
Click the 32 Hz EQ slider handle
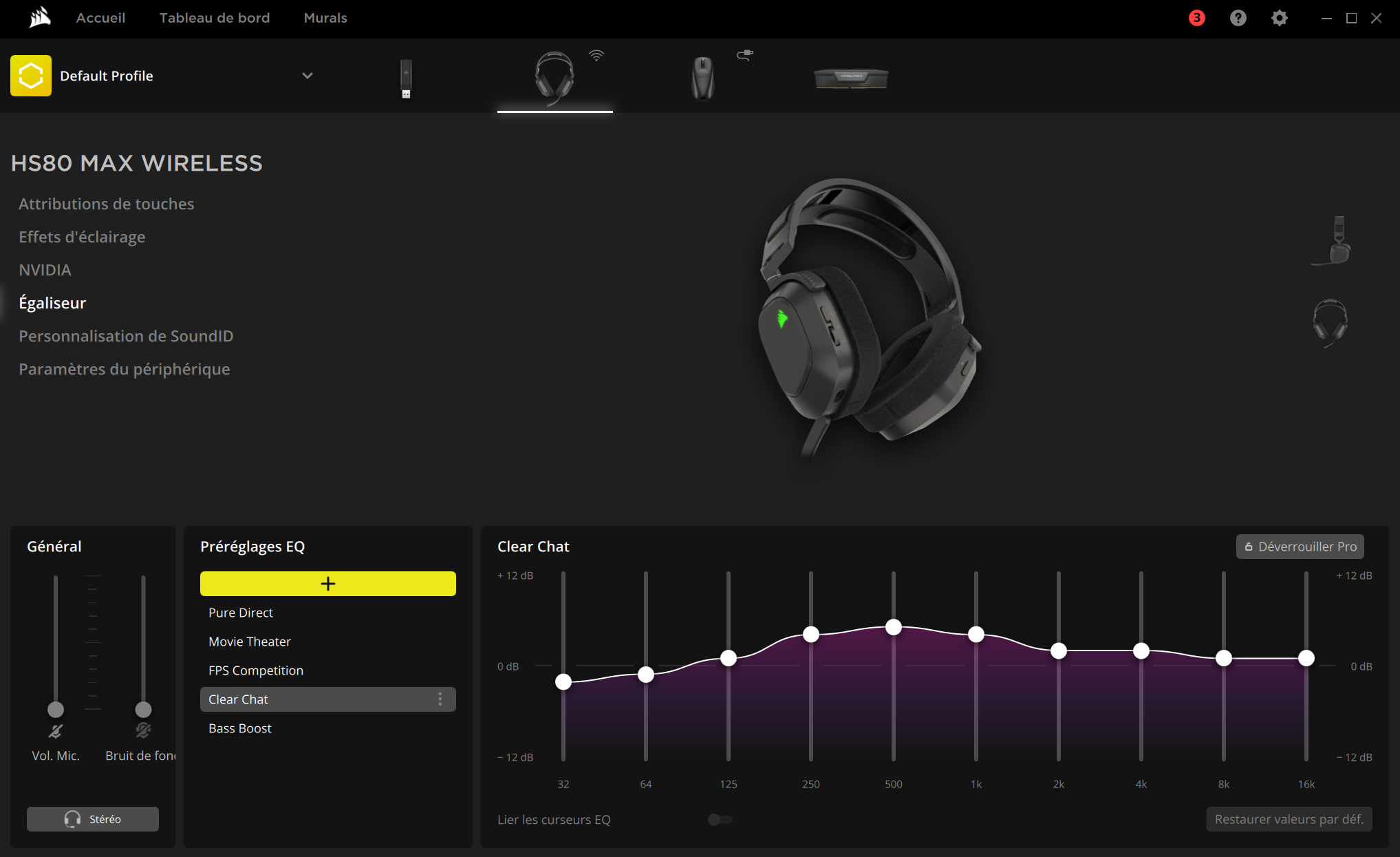563,681
